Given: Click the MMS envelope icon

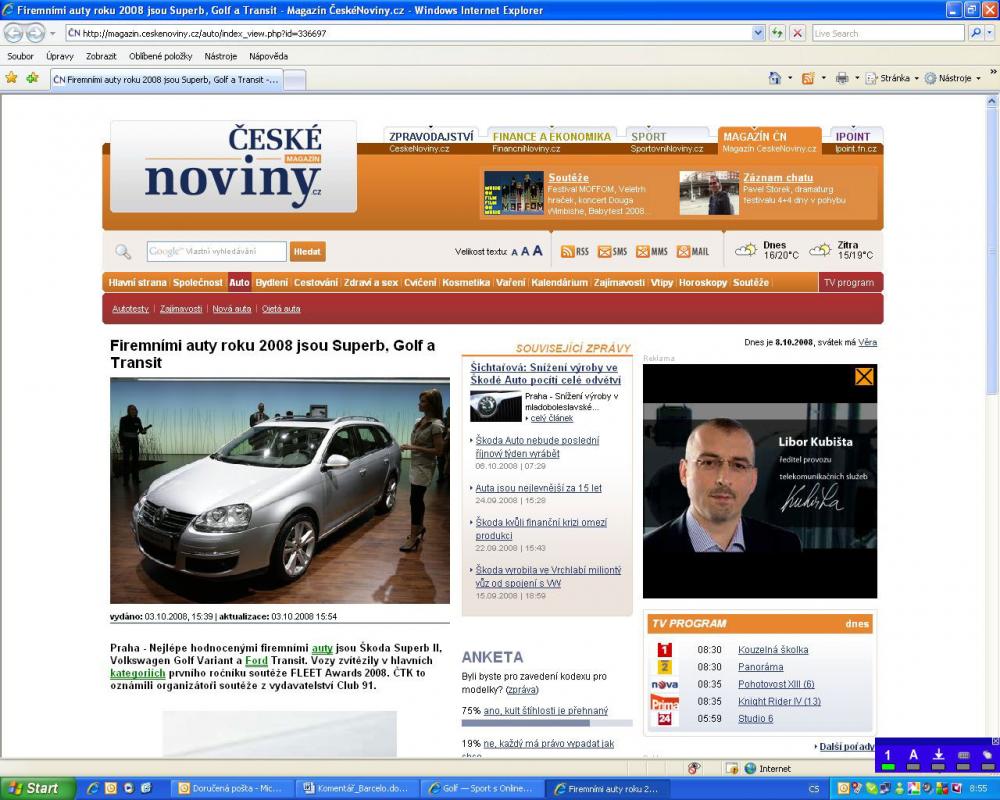Looking at the screenshot, I should coord(652,251).
